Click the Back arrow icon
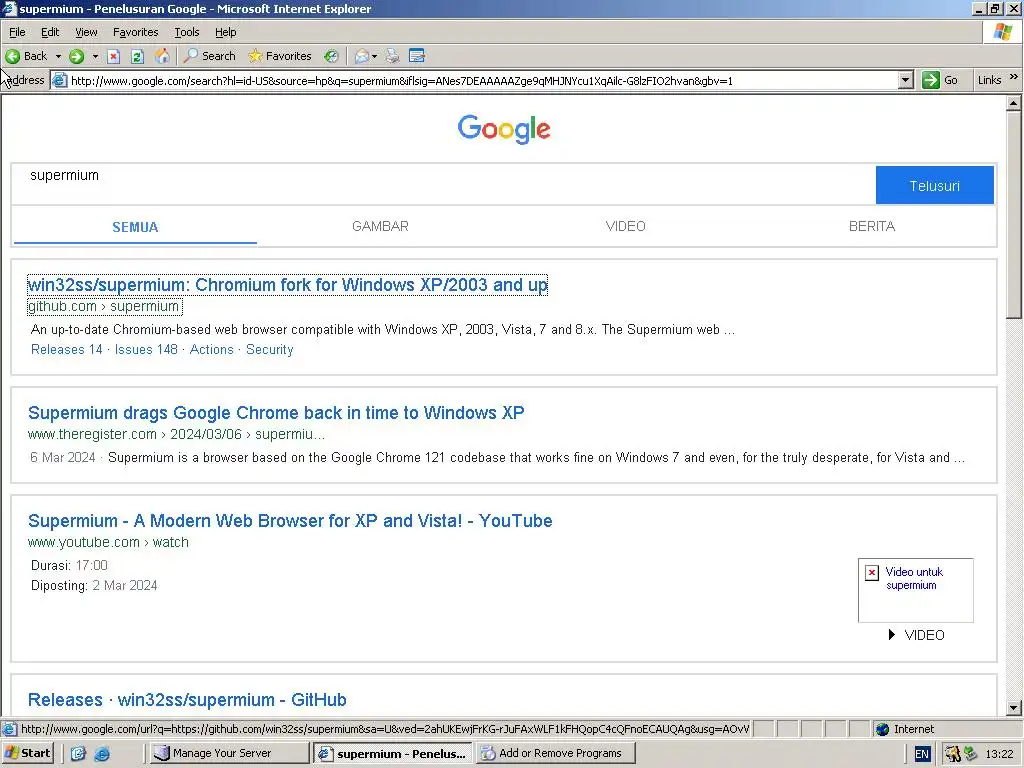The width and height of the screenshot is (1024, 768). (x=12, y=56)
